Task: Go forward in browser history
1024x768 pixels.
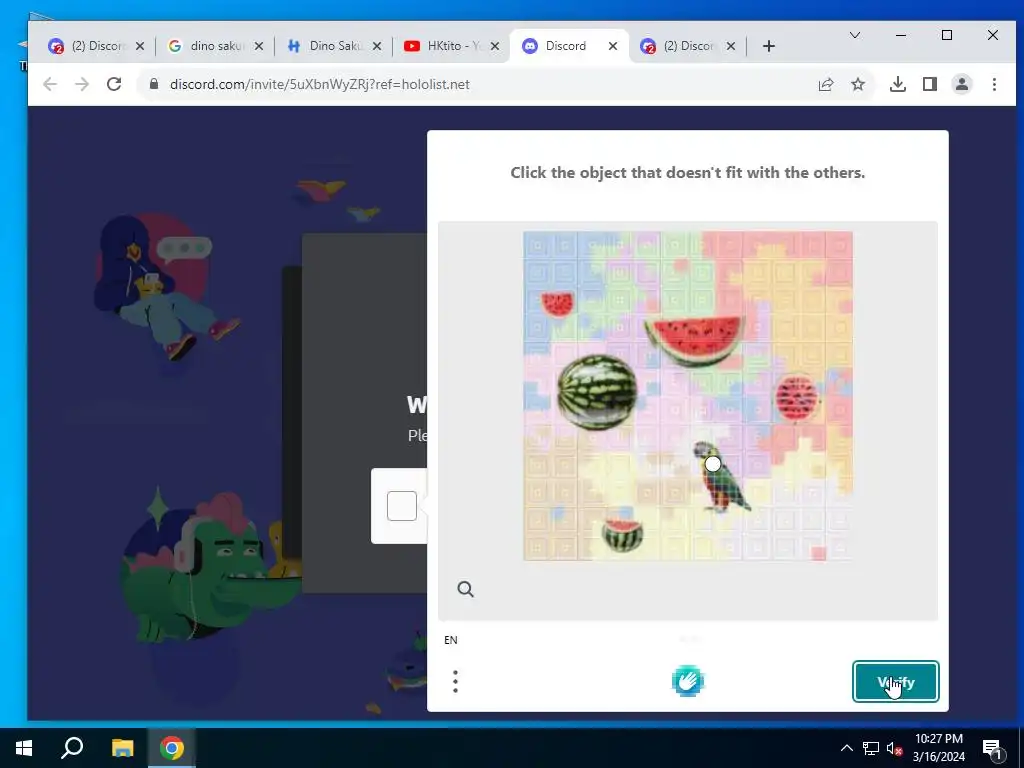Action: [82, 84]
